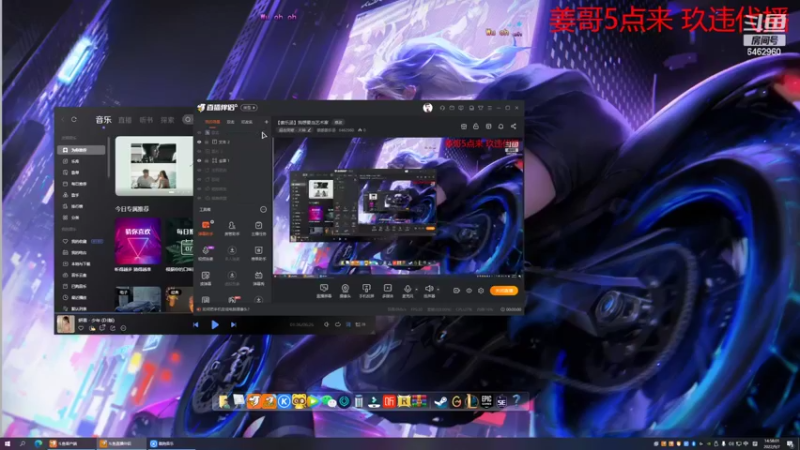Toggle the eye preview icon beside the settings gear
800x450 pixels.
pyautogui.click(x=469, y=291)
